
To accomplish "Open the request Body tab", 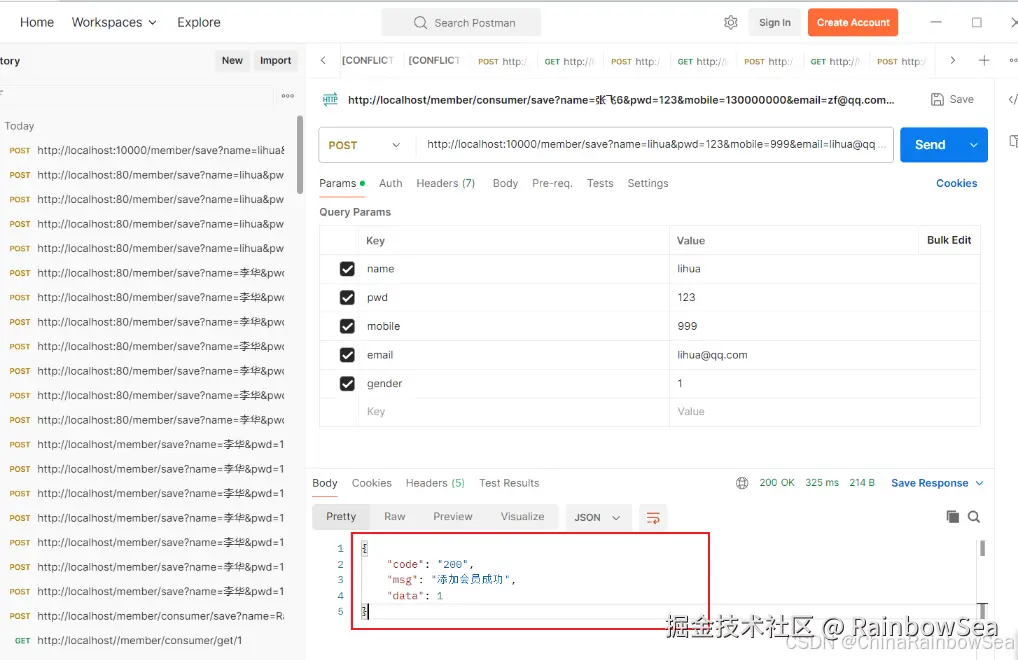I will [505, 183].
